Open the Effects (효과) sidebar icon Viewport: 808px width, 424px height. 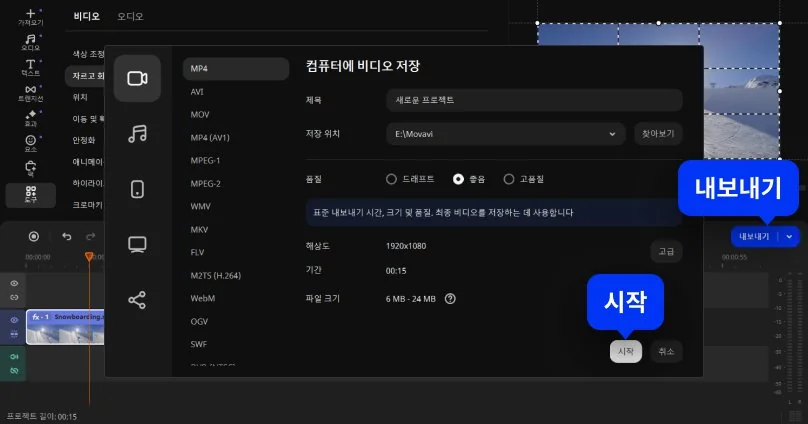pyautogui.click(x=30, y=118)
